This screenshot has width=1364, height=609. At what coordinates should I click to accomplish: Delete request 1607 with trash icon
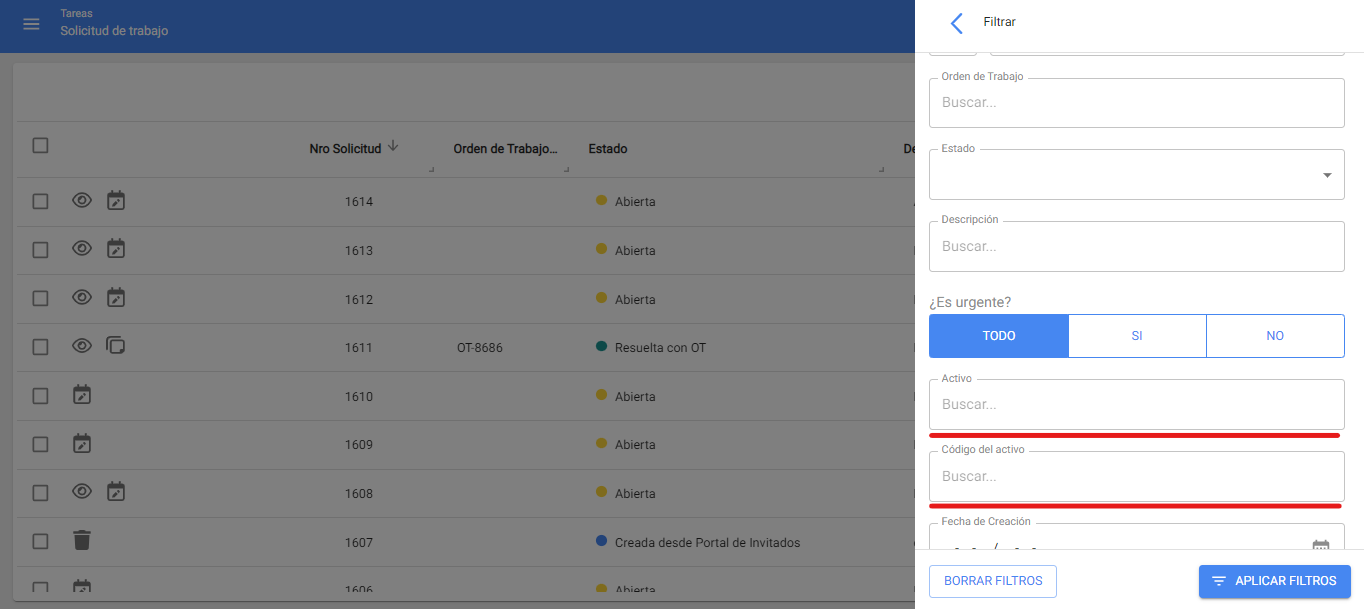(82, 541)
